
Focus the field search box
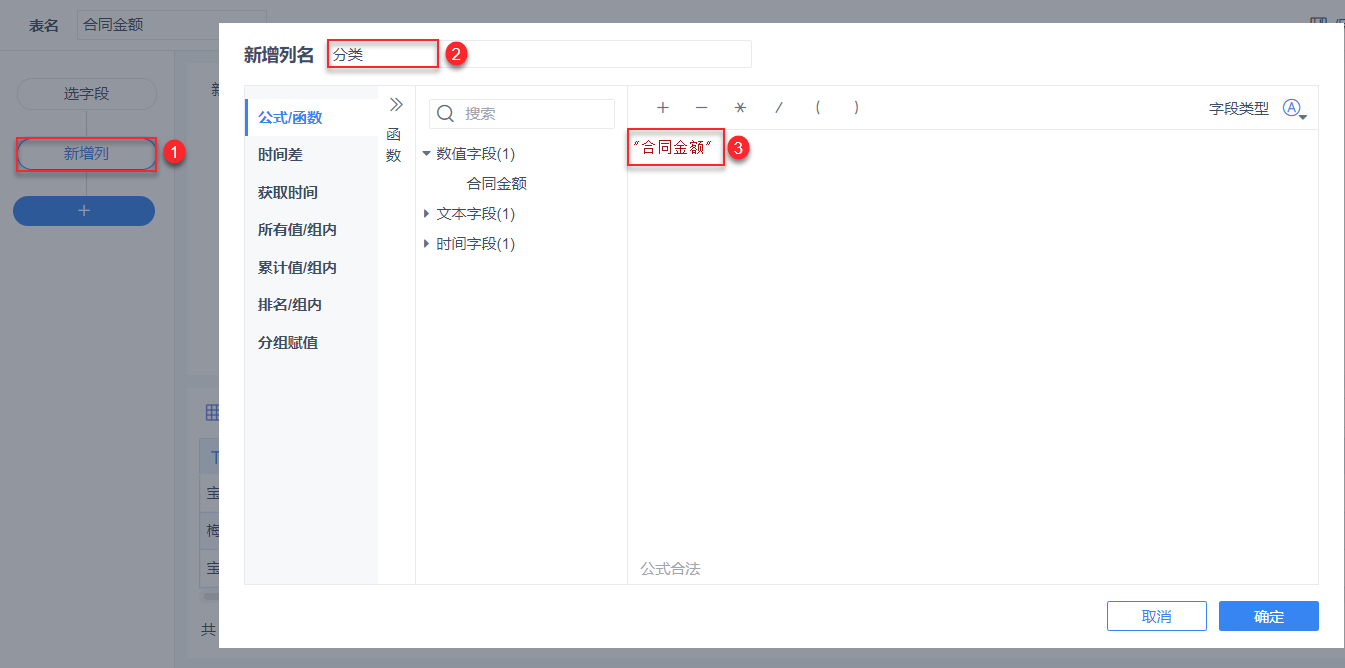522,114
